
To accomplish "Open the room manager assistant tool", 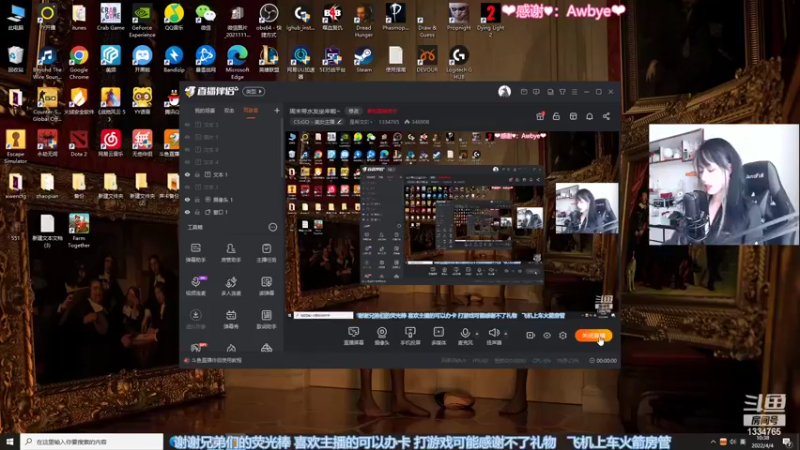I will click(x=231, y=253).
